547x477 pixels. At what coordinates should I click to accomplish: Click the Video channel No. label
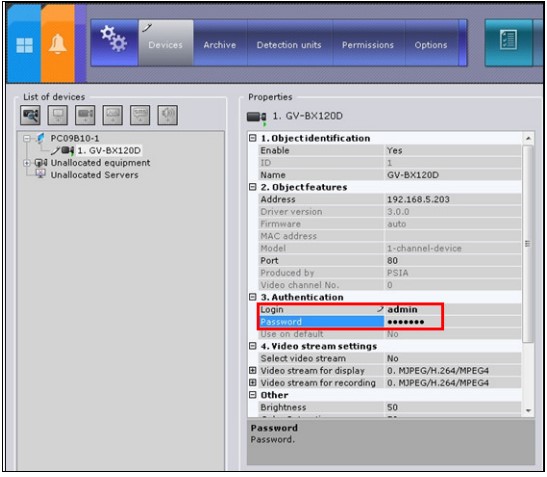tap(300, 285)
